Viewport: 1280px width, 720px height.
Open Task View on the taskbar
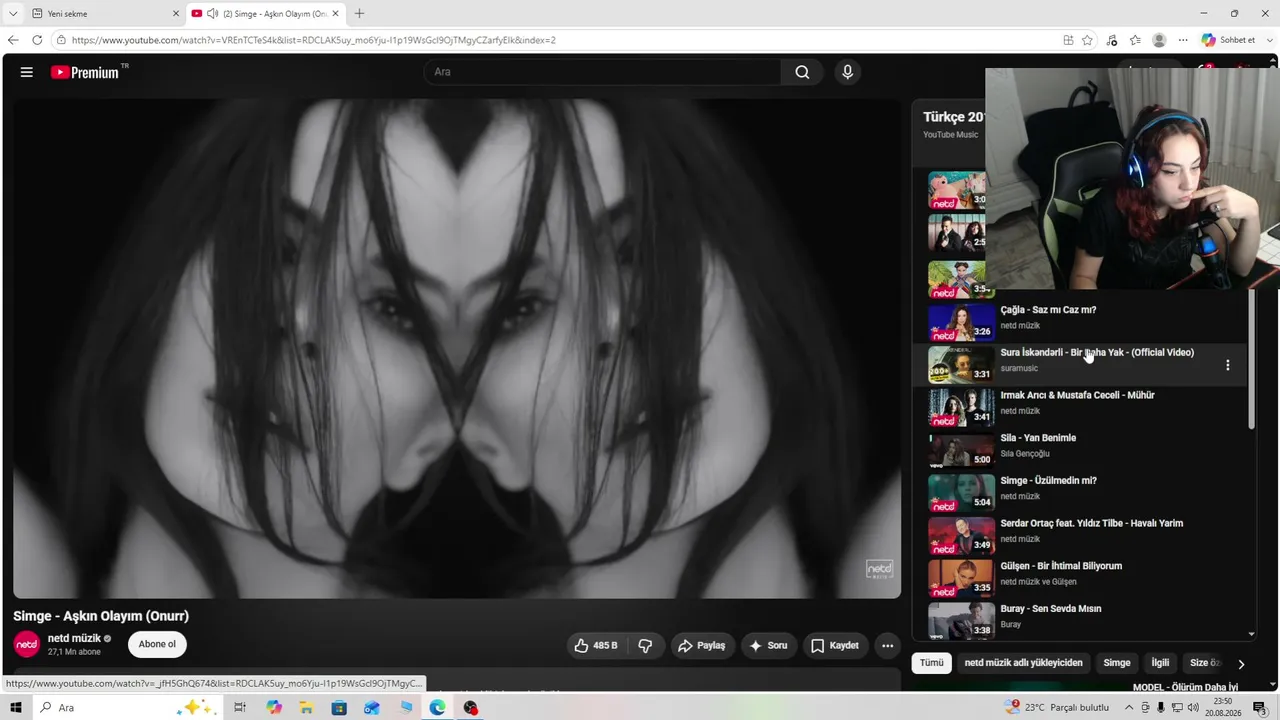240,708
